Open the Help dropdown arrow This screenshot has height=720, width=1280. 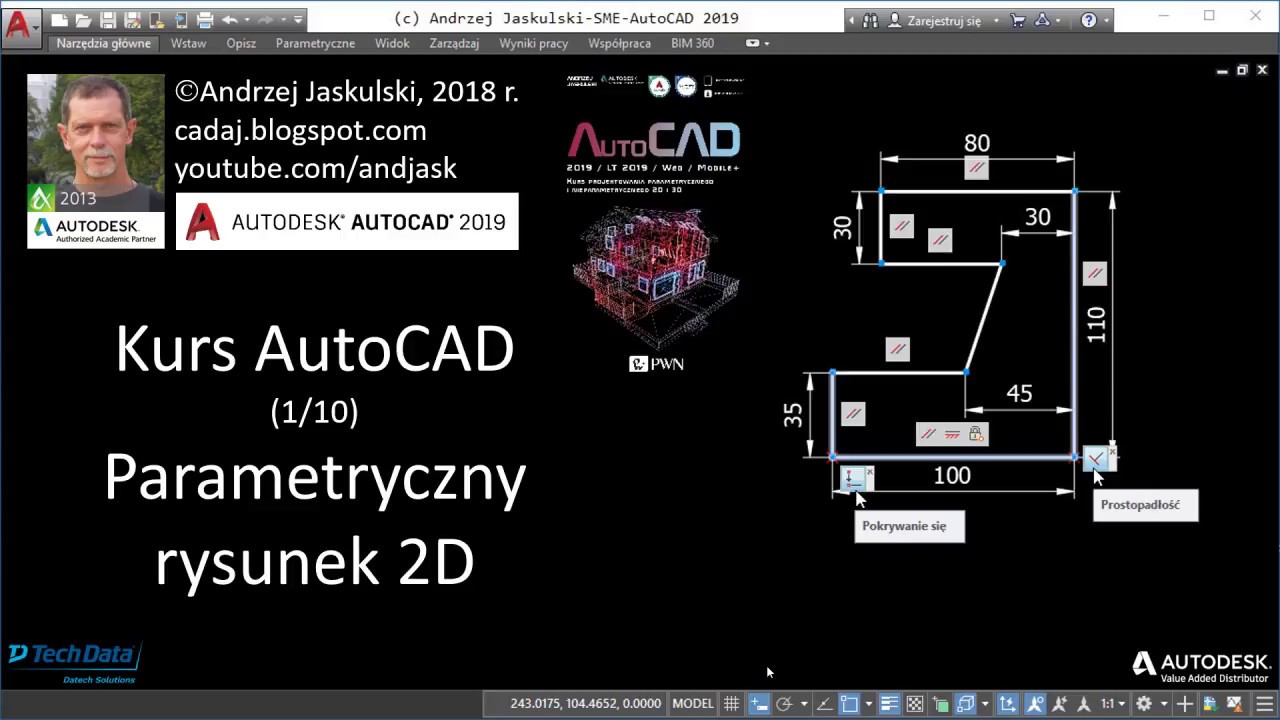[1106, 20]
